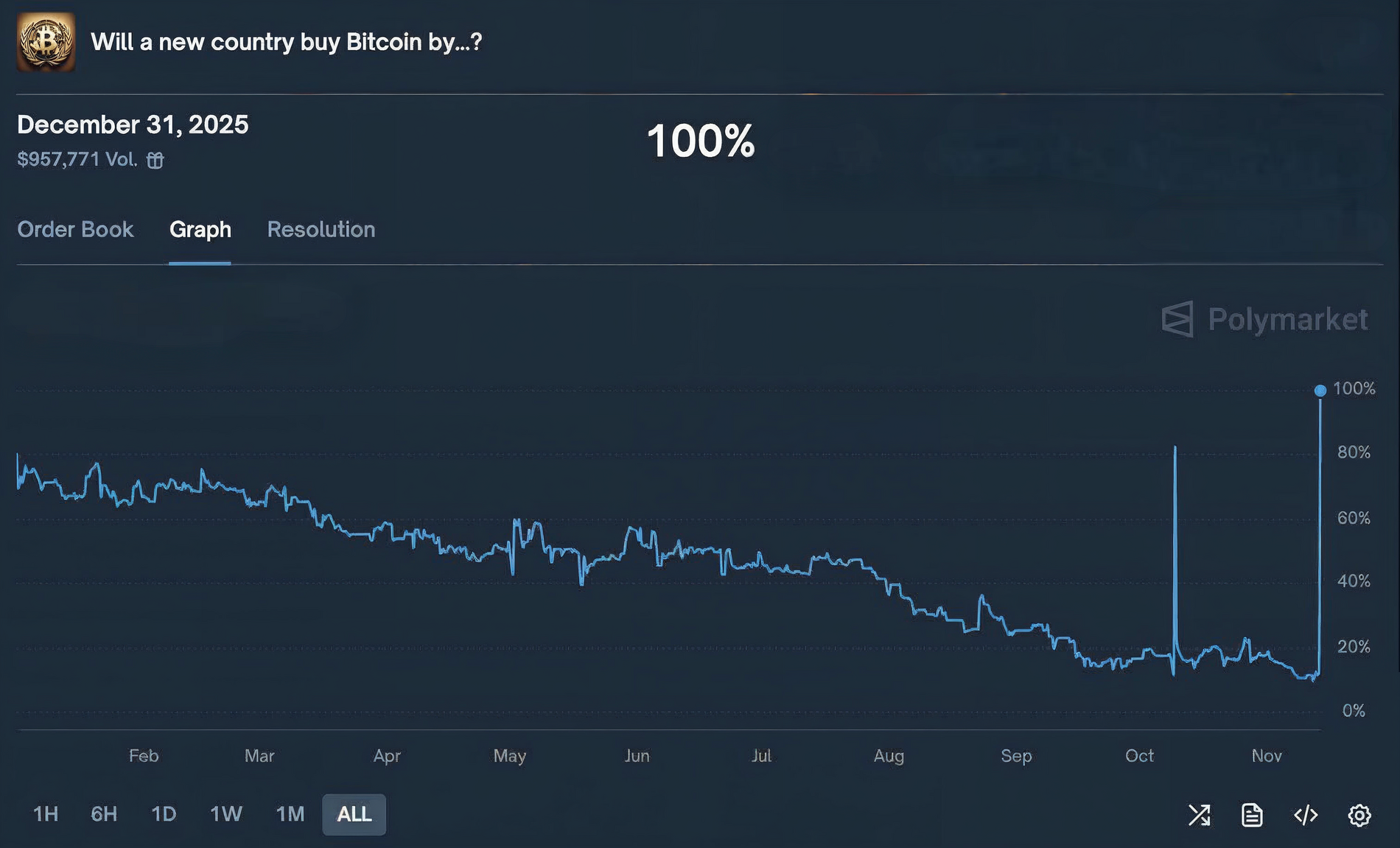The height and width of the screenshot is (848, 1400).
Task: Switch to the Order Book tab
Action: pyautogui.click(x=75, y=230)
